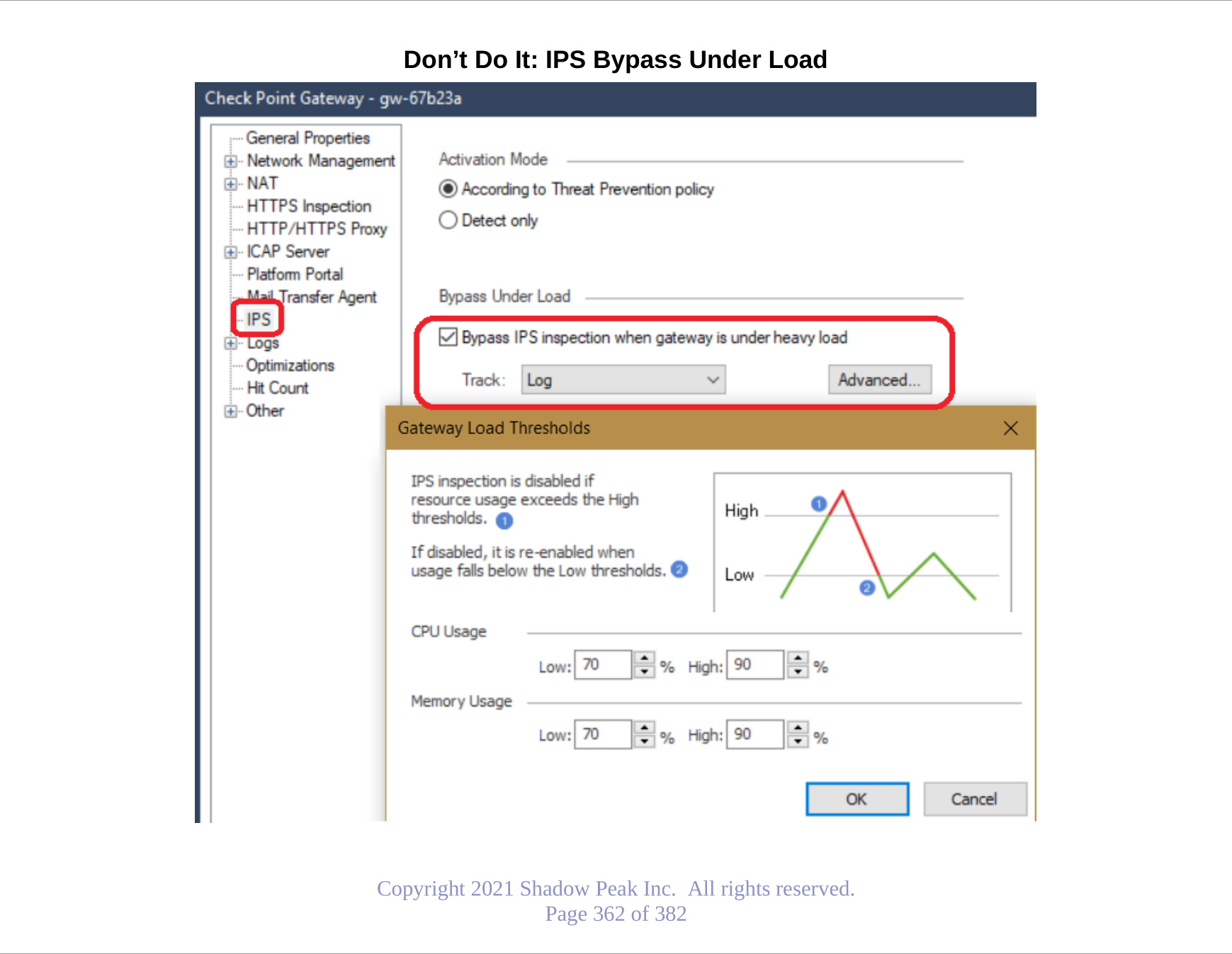Image resolution: width=1232 pixels, height=954 pixels.
Task: Expand the Logs tree node
Action: click(x=230, y=343)
